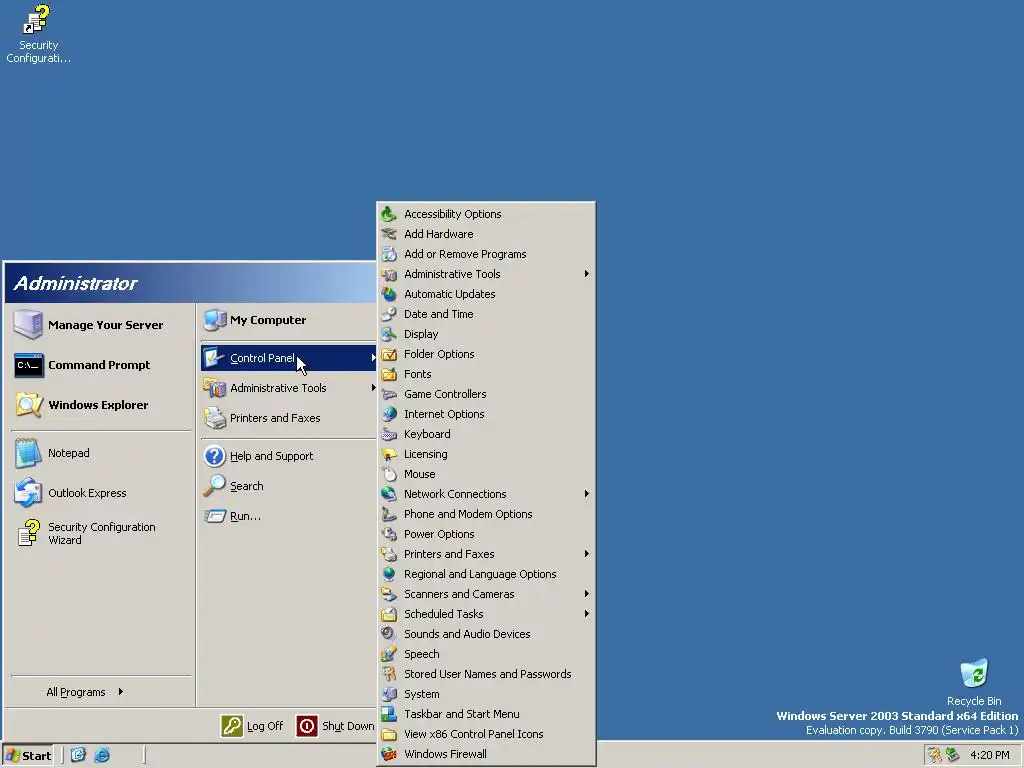Click the Licensing icon
Viewport: 1024px width, 768px height.
click(389, 454)
